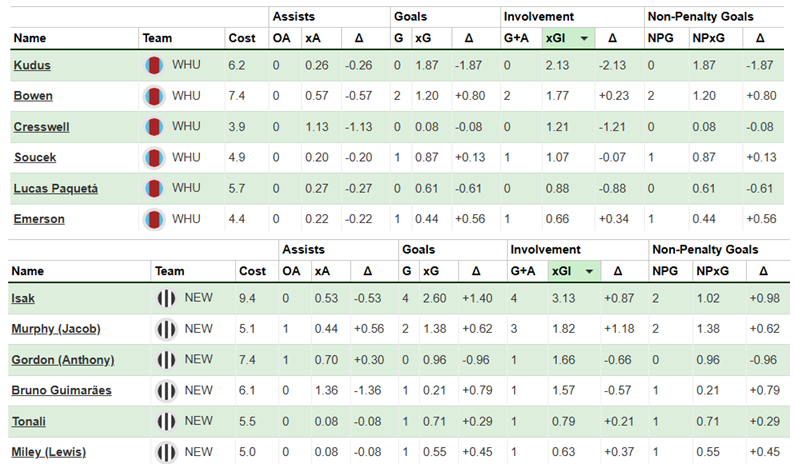
Task: Open Kudus player link
Action: pos(32,65)
